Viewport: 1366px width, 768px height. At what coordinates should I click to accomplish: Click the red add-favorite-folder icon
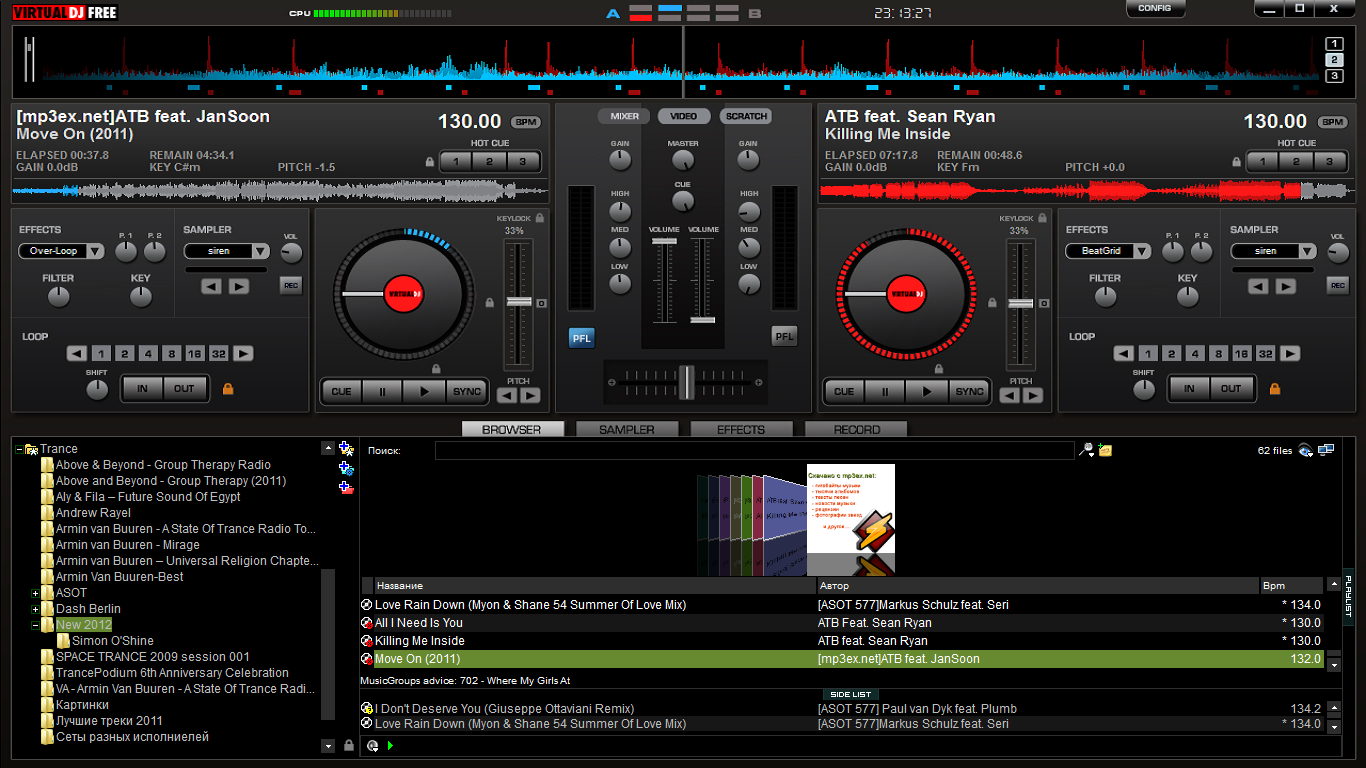tap(346, 487)
